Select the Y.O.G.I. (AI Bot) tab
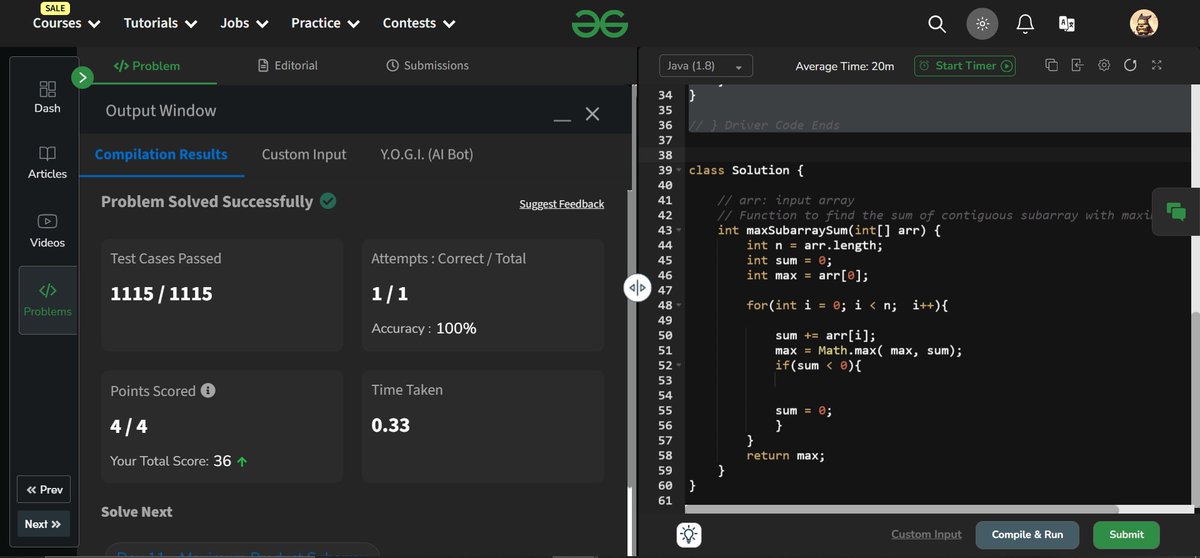1200x558 pixels. (x=427, y=154)
